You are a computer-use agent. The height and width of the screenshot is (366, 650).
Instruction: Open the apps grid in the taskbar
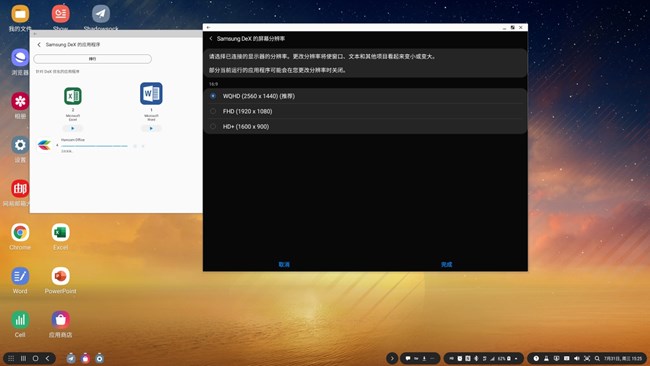pyautogui.click(x=11, y=359)
